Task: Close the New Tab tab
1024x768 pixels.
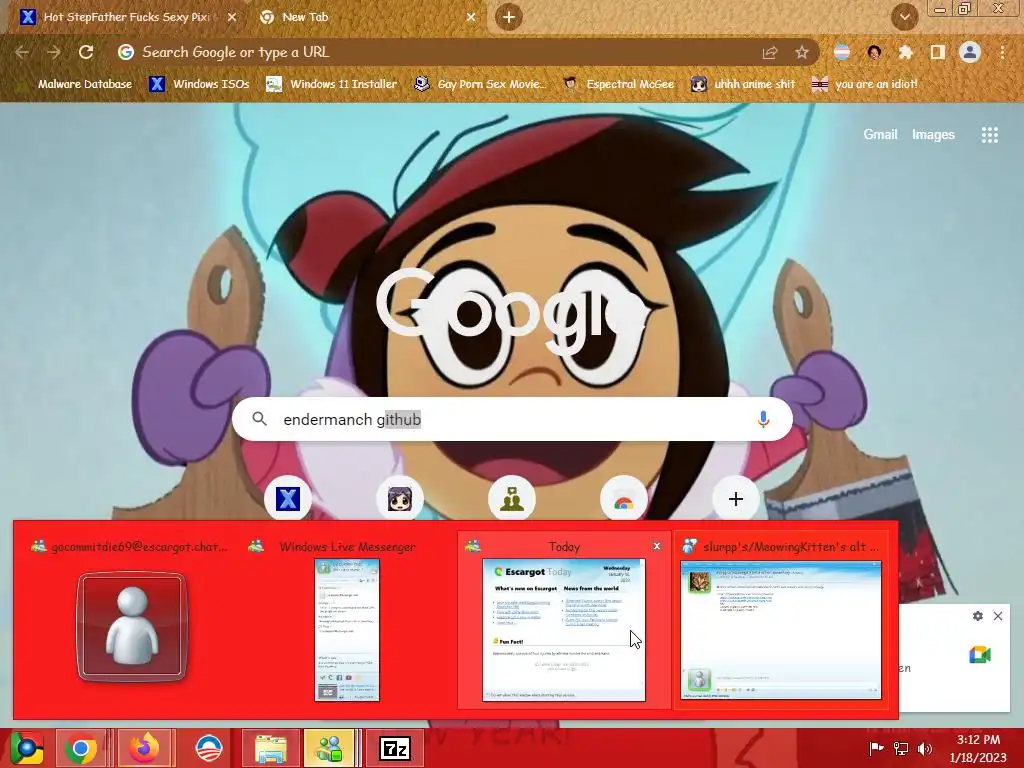Action: pos(471,17)
